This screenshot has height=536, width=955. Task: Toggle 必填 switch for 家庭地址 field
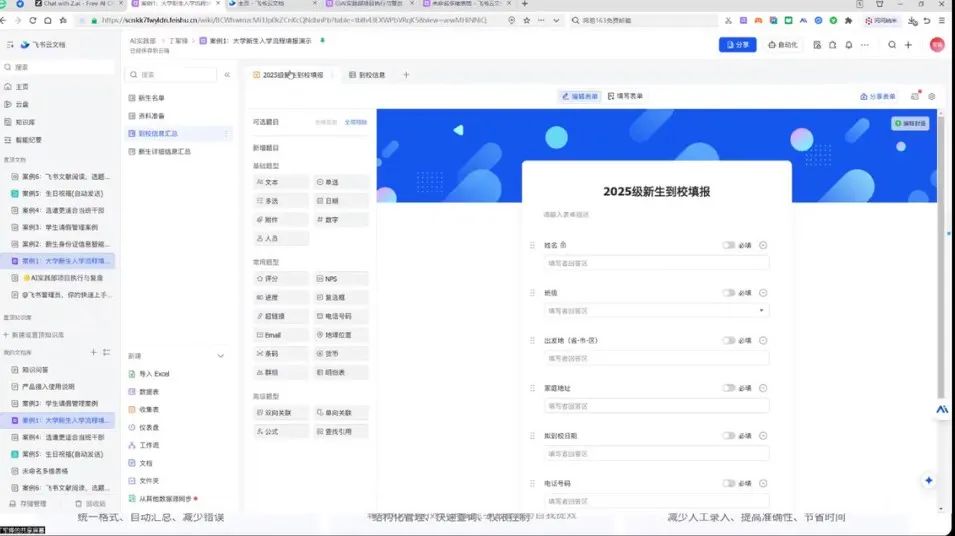729,388
